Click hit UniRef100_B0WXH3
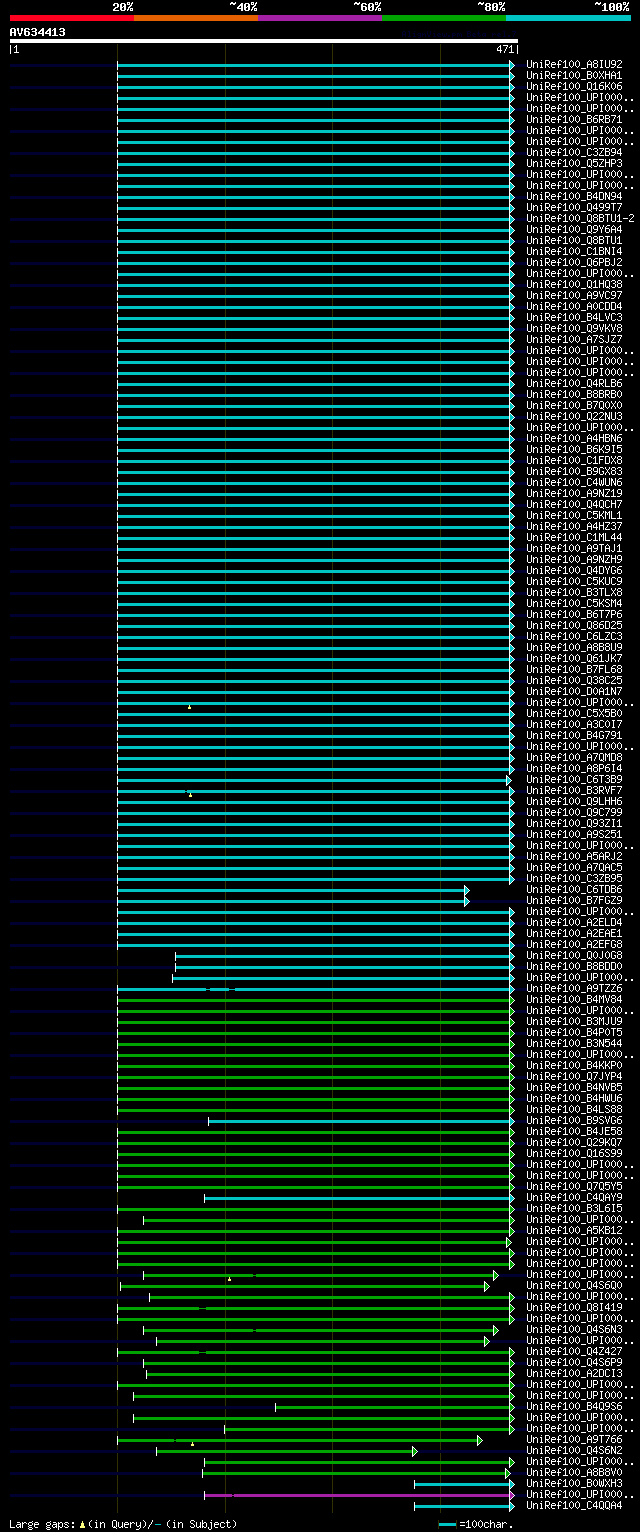The height and width of the screenshot is (1532, 640). [574, 1483]
